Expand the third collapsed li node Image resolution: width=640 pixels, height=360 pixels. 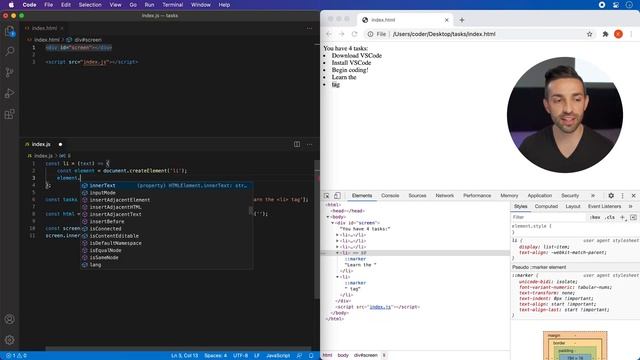click(338, 247)
